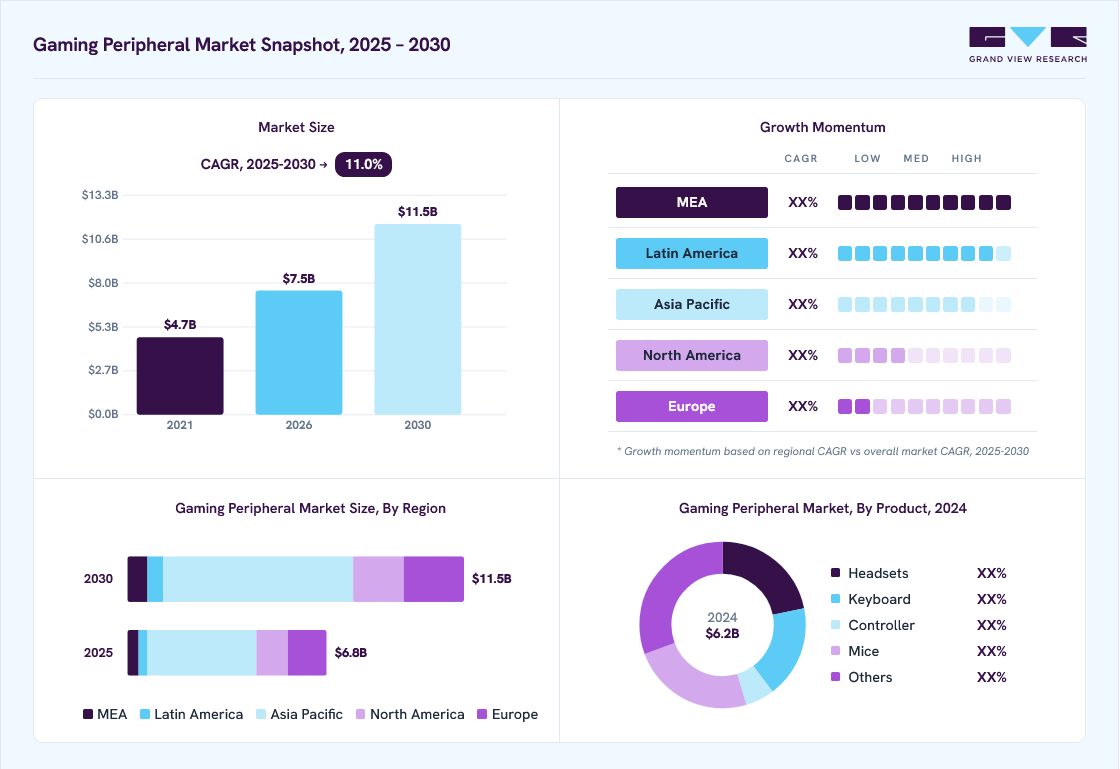Click the 2025 stacked bar row label
Screen dimensions: 1120x769
coord(98,653)
